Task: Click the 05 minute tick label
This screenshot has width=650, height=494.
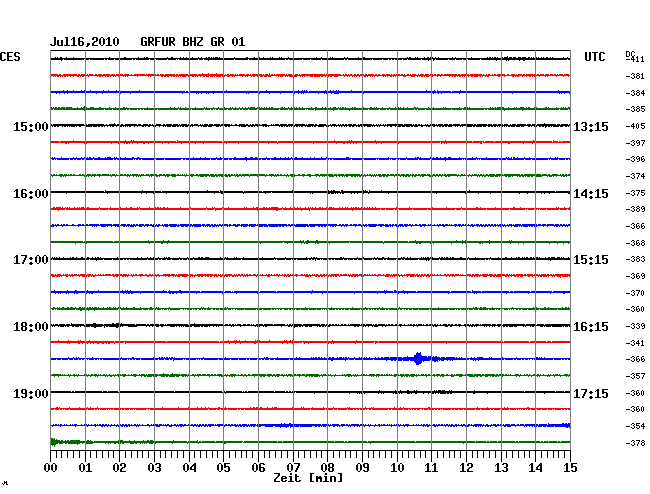Action: pos(223,467)
